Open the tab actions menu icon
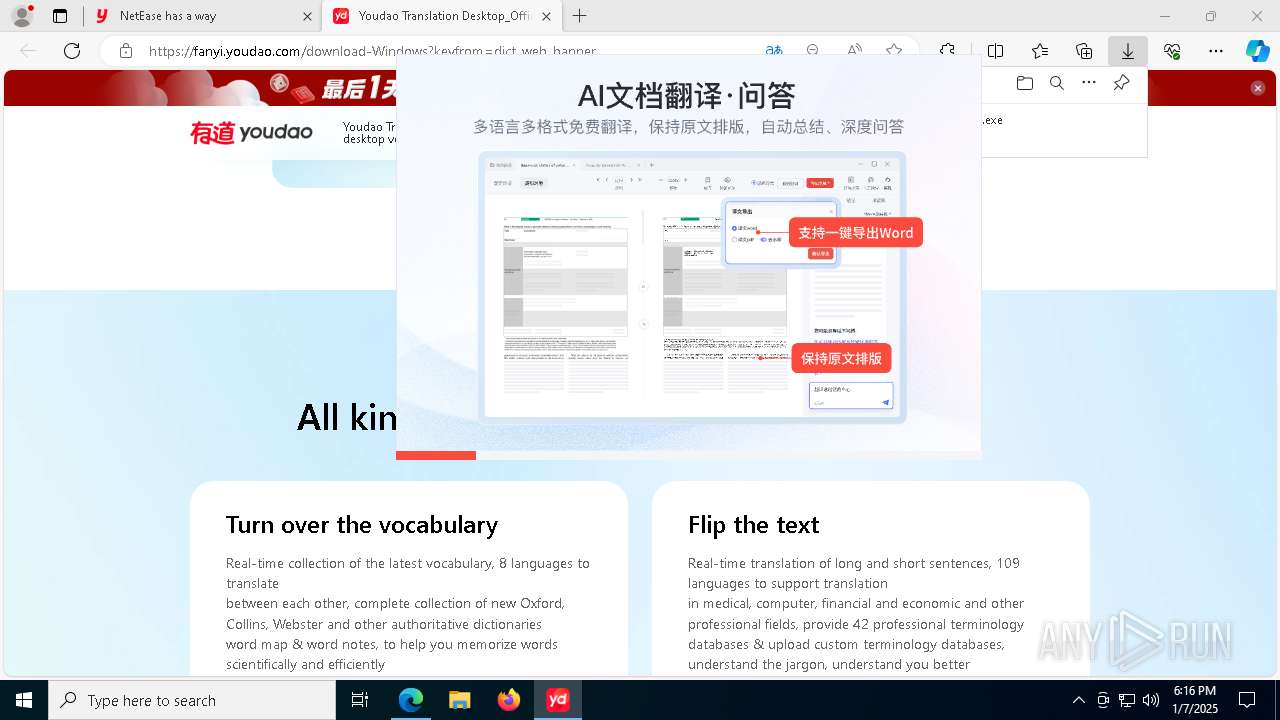This screenshot has width=1280, height=720. click(x=60, y=16)
